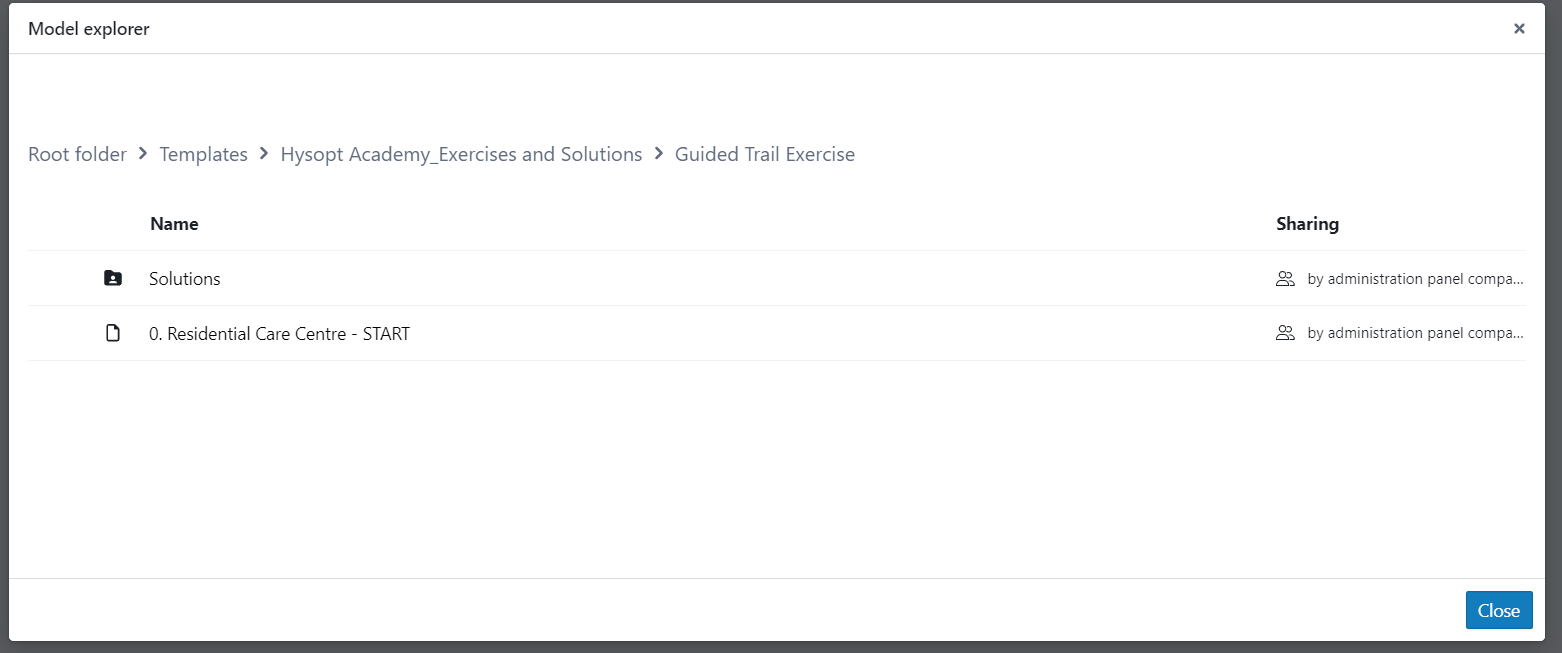Click the sharing people icon in Residential Care Centre row
This screenshot has width=1562, height=653.
click(x=1285, y=333)
